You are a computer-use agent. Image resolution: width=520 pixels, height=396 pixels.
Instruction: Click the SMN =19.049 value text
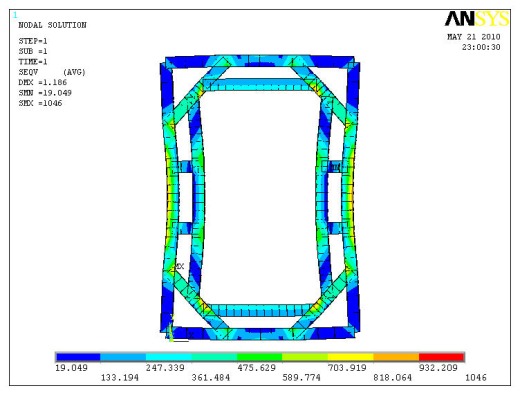click(x=45, y=93)
